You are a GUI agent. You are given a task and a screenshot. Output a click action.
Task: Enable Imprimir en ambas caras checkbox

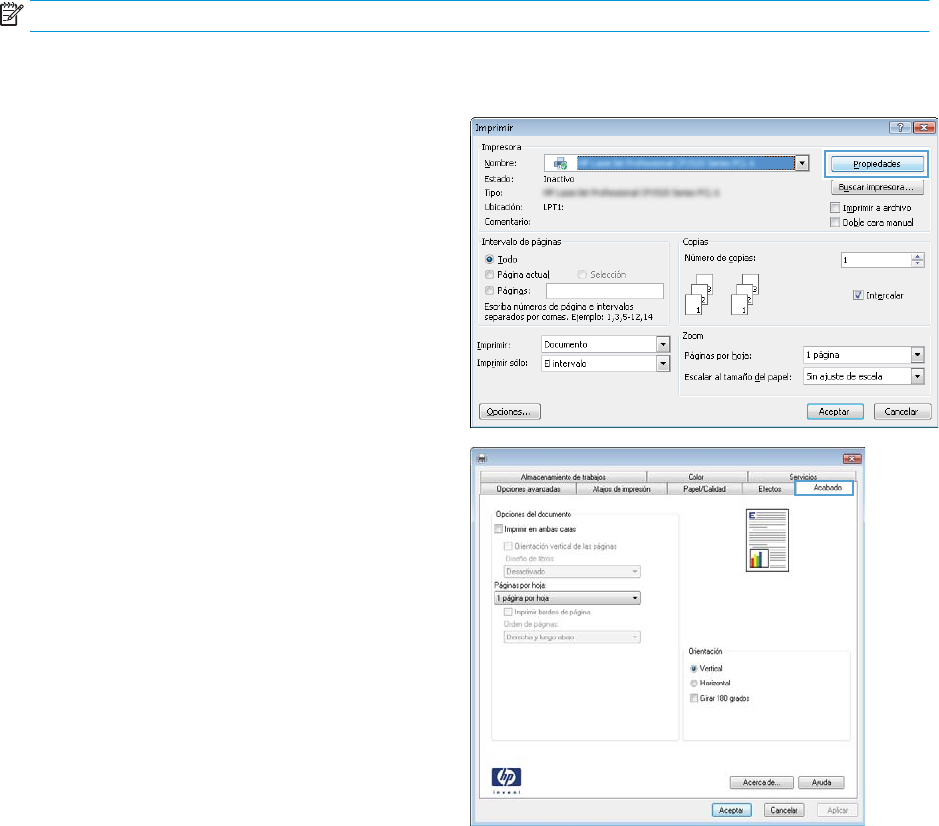coord(500,528)
